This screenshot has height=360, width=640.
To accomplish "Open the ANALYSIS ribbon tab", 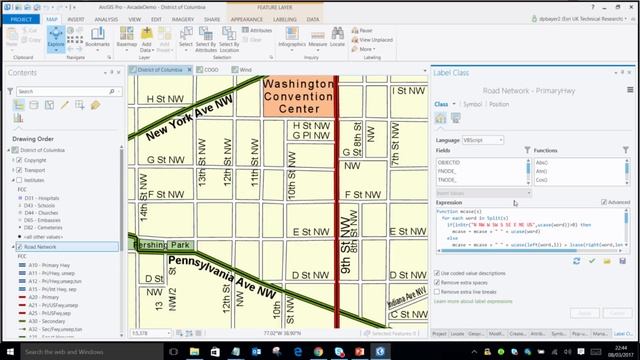I will [x=106, y=19].
